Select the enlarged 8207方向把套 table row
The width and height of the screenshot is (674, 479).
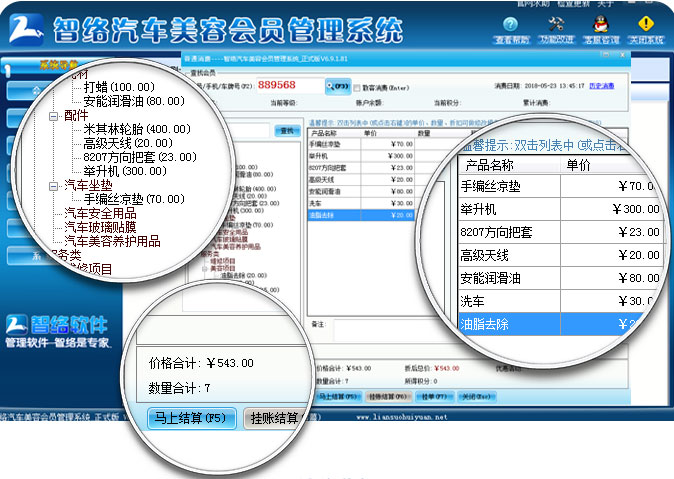coord(560,233)
